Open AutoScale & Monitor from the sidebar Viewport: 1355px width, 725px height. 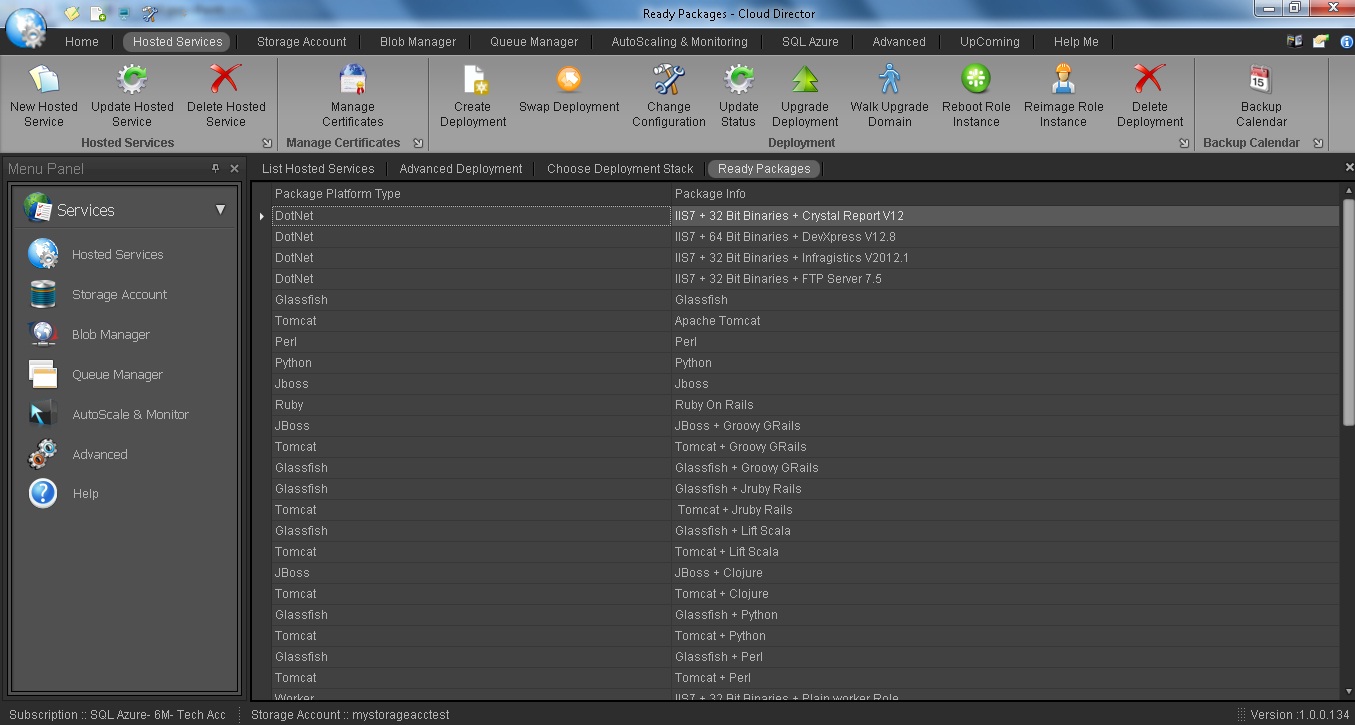tap(131, 414)
